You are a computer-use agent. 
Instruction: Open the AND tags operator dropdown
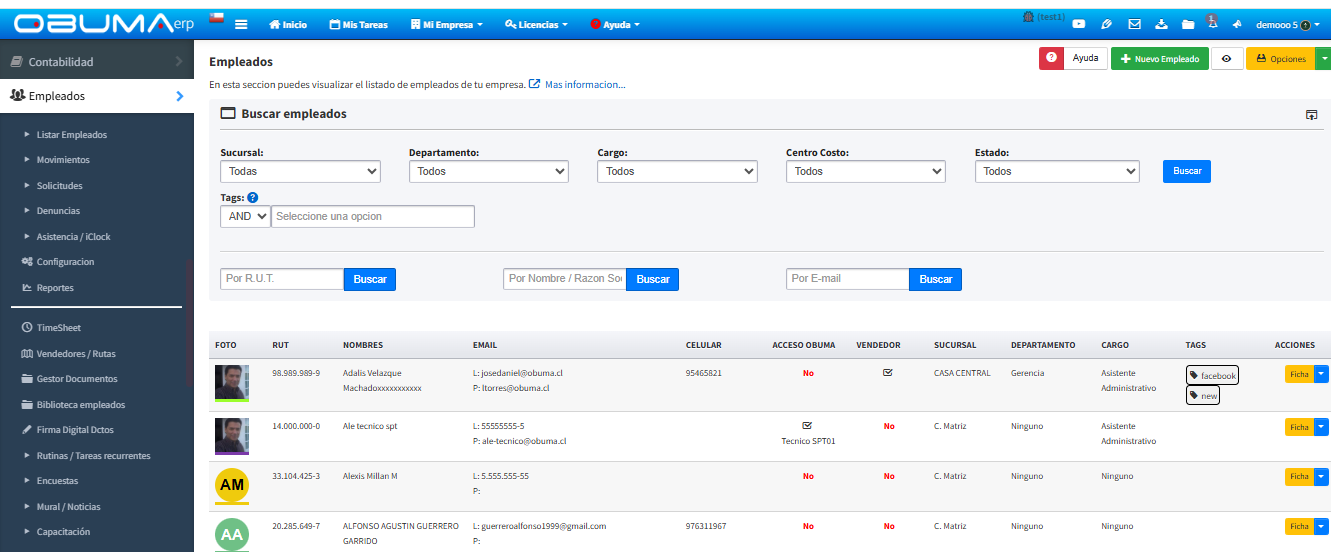(245, 216)
